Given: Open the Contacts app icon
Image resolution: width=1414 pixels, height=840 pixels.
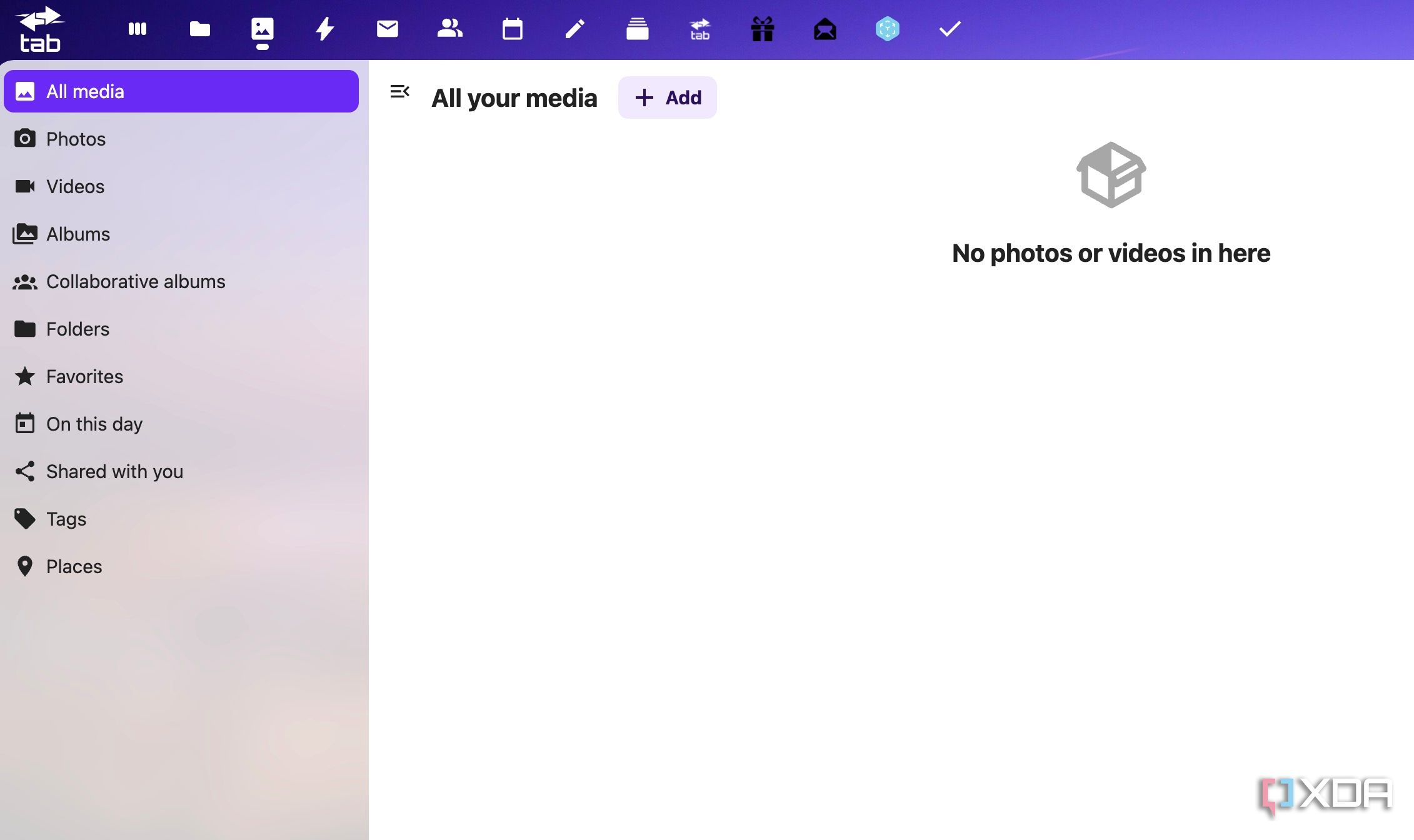Looking at the screenshot, I should coord(450,28).
